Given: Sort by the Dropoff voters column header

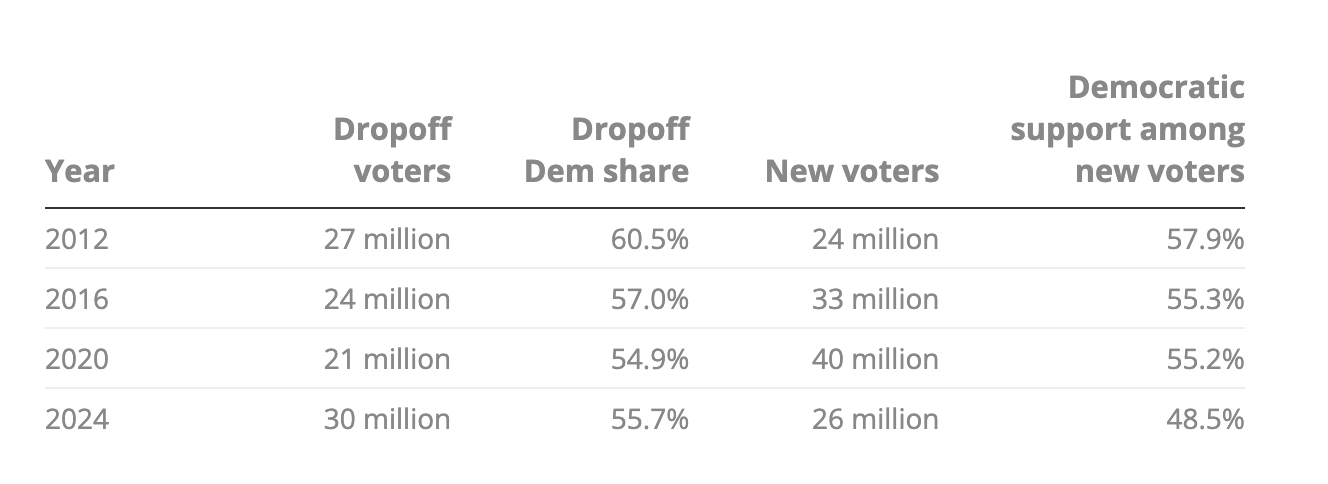Looking at the screenshot, I should (x=392, y=150).
